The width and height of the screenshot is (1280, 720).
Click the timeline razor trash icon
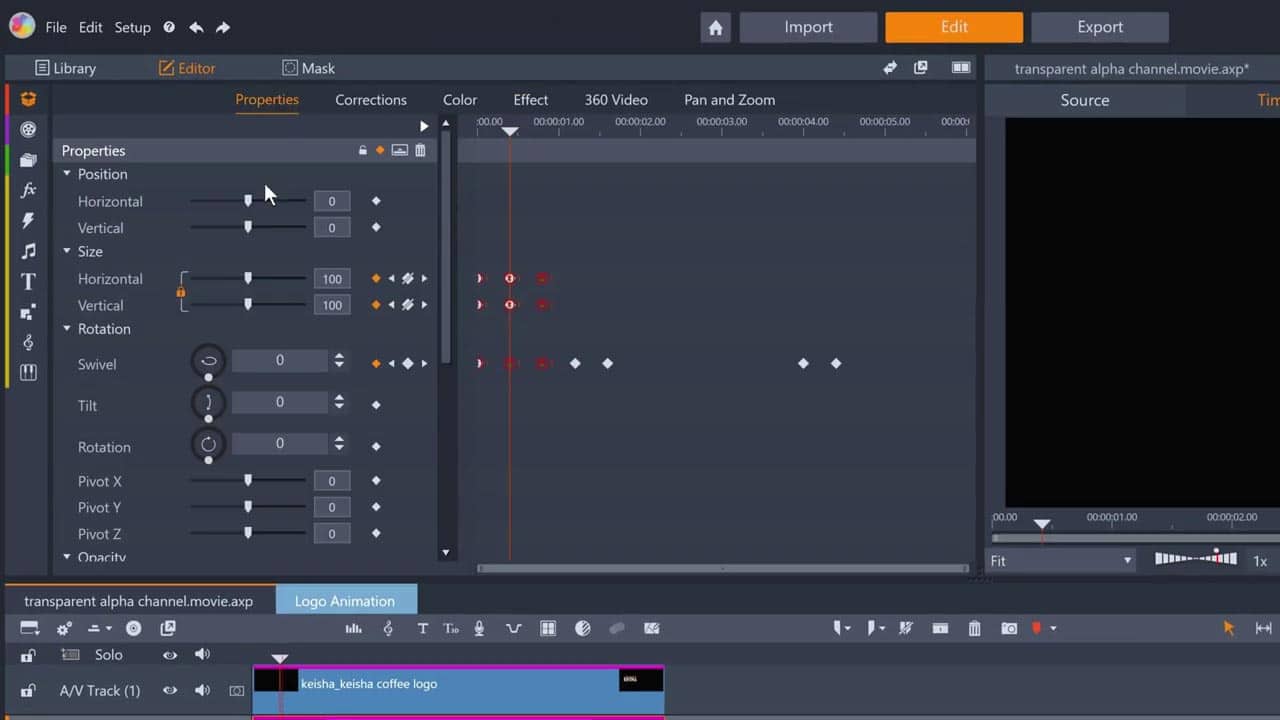(974, 628)
